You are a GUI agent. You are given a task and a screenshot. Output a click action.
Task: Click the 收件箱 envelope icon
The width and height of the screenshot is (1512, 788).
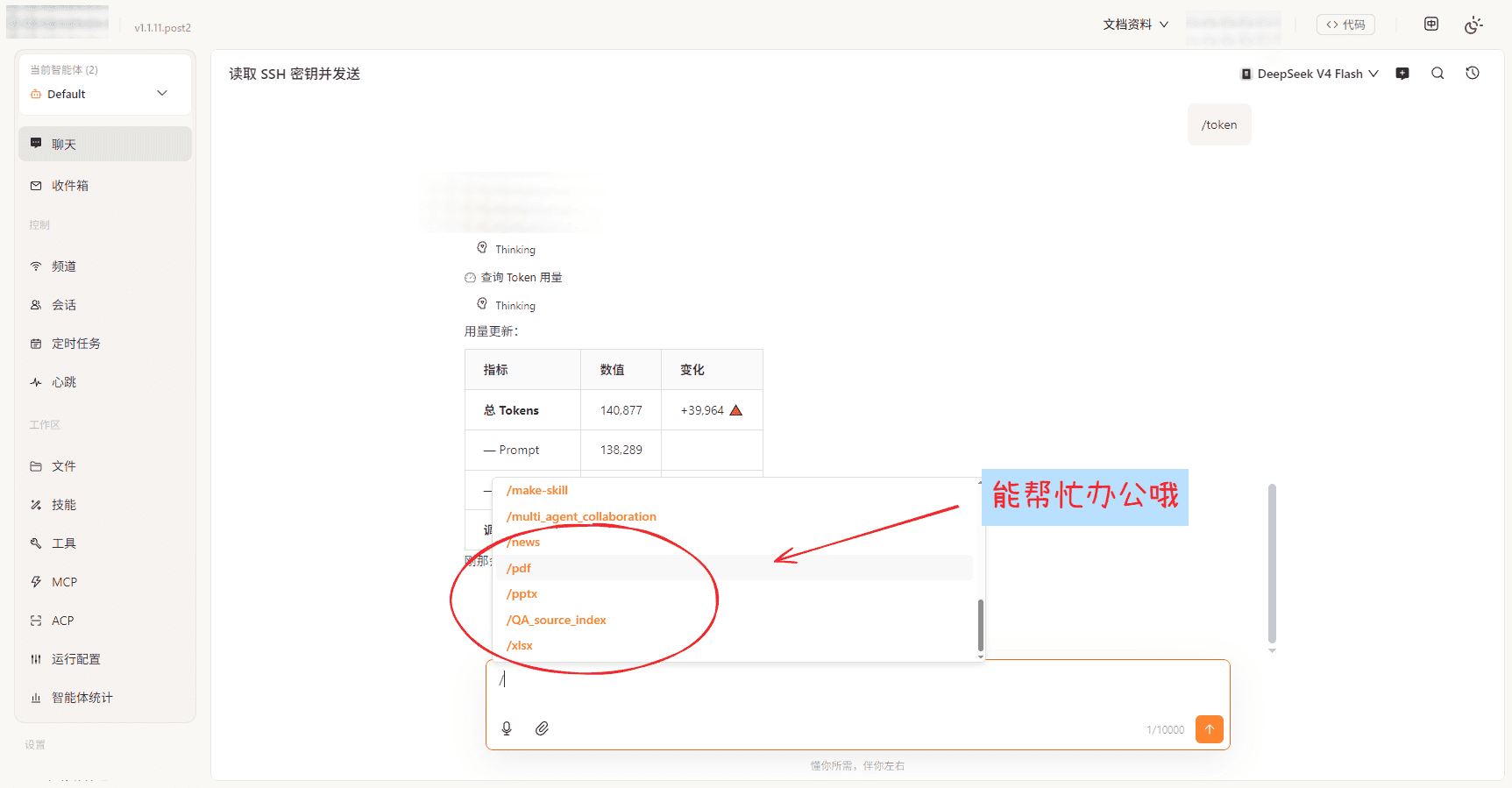(36, 186)
